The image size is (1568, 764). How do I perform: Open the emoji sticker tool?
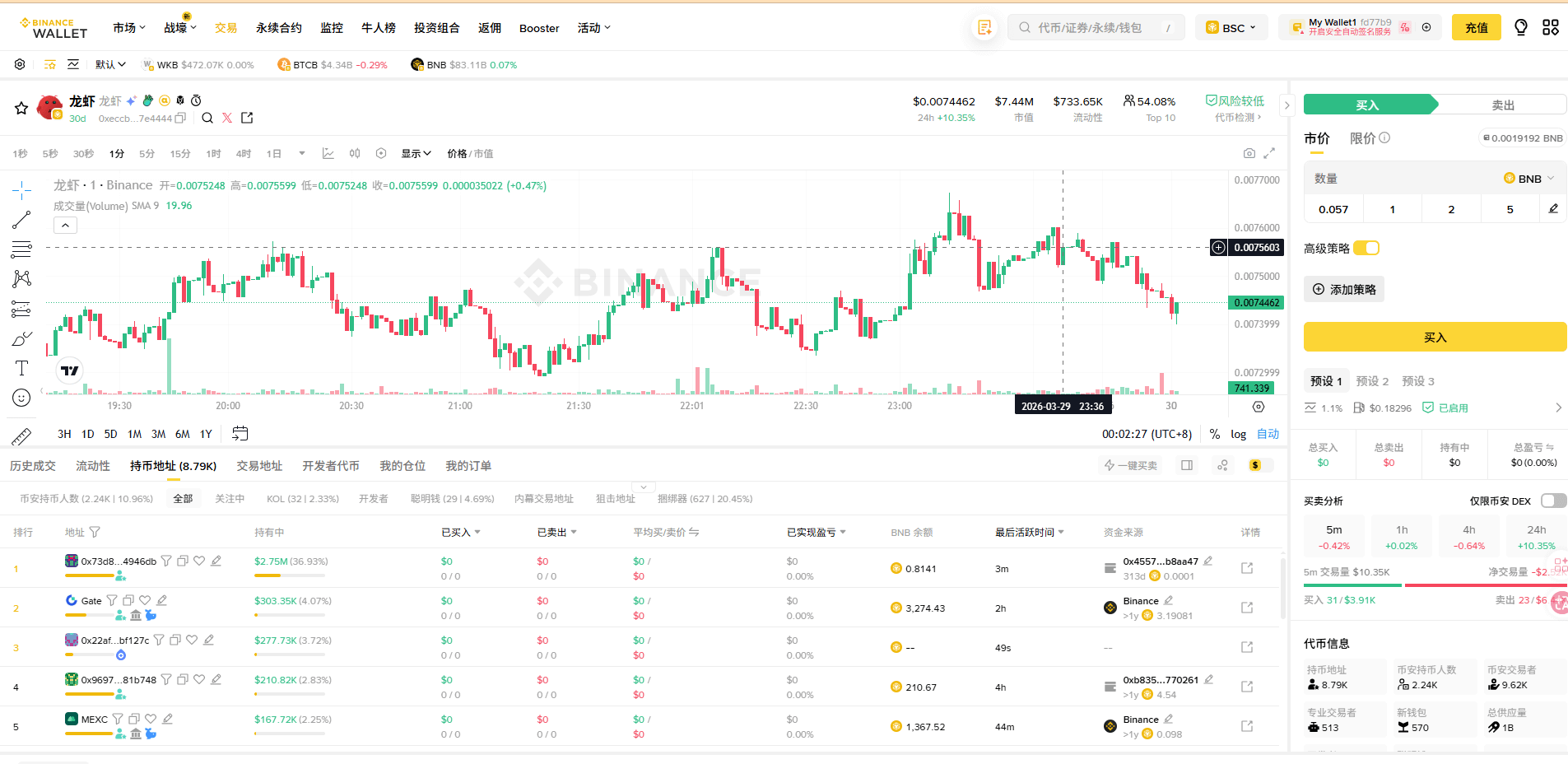coord(21,398)
